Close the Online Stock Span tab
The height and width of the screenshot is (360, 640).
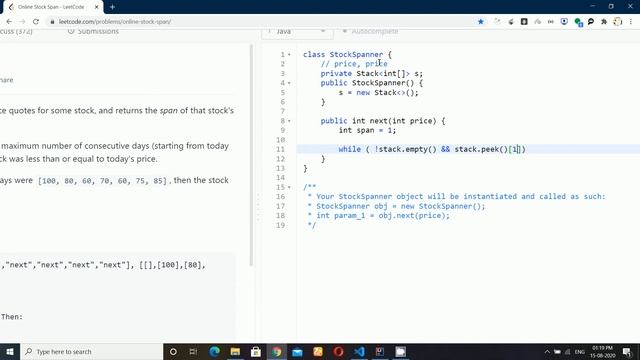pyautogui.click(x=97, y=7)
